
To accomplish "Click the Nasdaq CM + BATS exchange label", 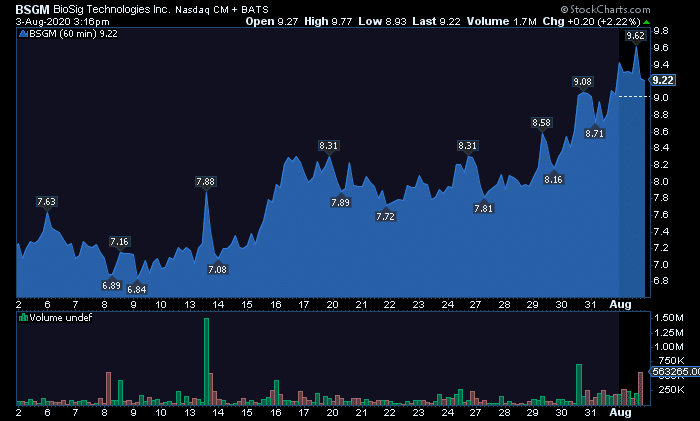I will tap(222, 9).
